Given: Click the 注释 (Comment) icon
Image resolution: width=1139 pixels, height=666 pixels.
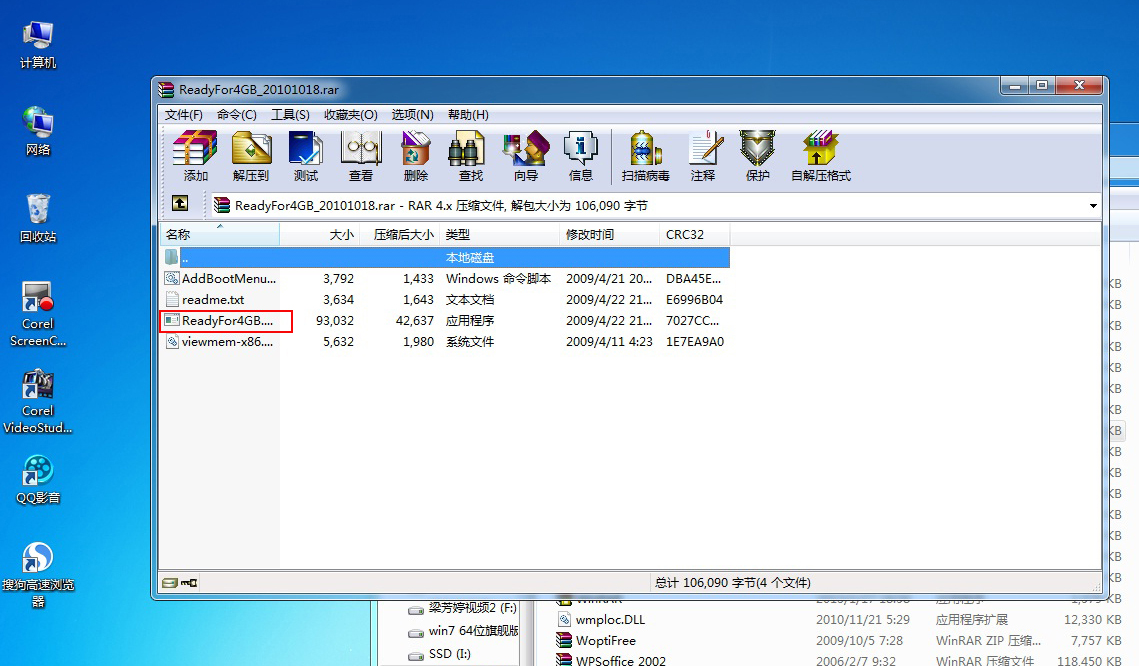Looking at the screenshot, I should (x=705, y=150).
